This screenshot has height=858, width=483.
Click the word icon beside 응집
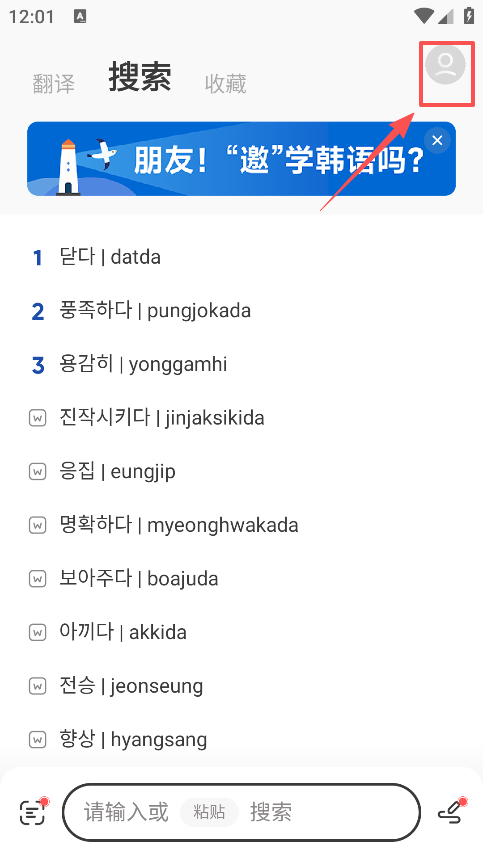(37, 472)
